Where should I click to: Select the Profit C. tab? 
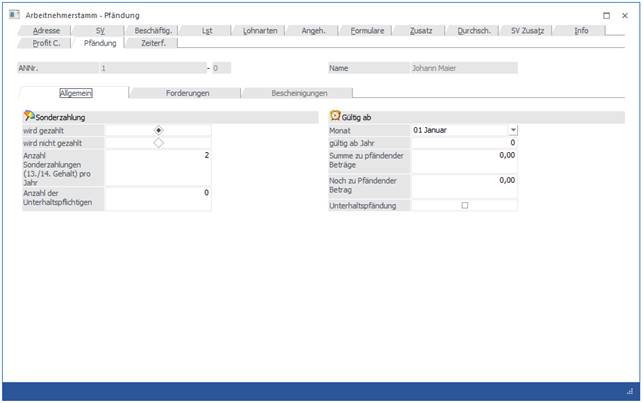click(46, 43)
